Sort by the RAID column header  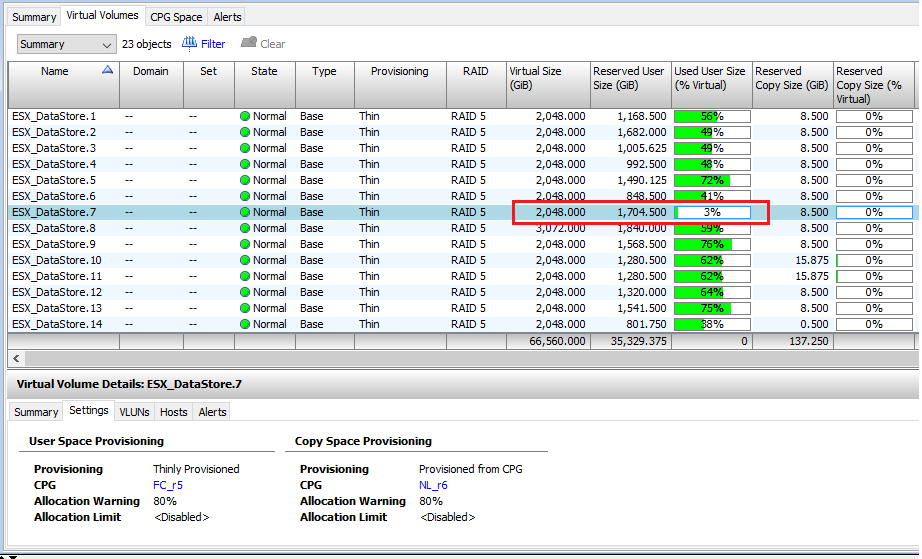tap(476, 85)
